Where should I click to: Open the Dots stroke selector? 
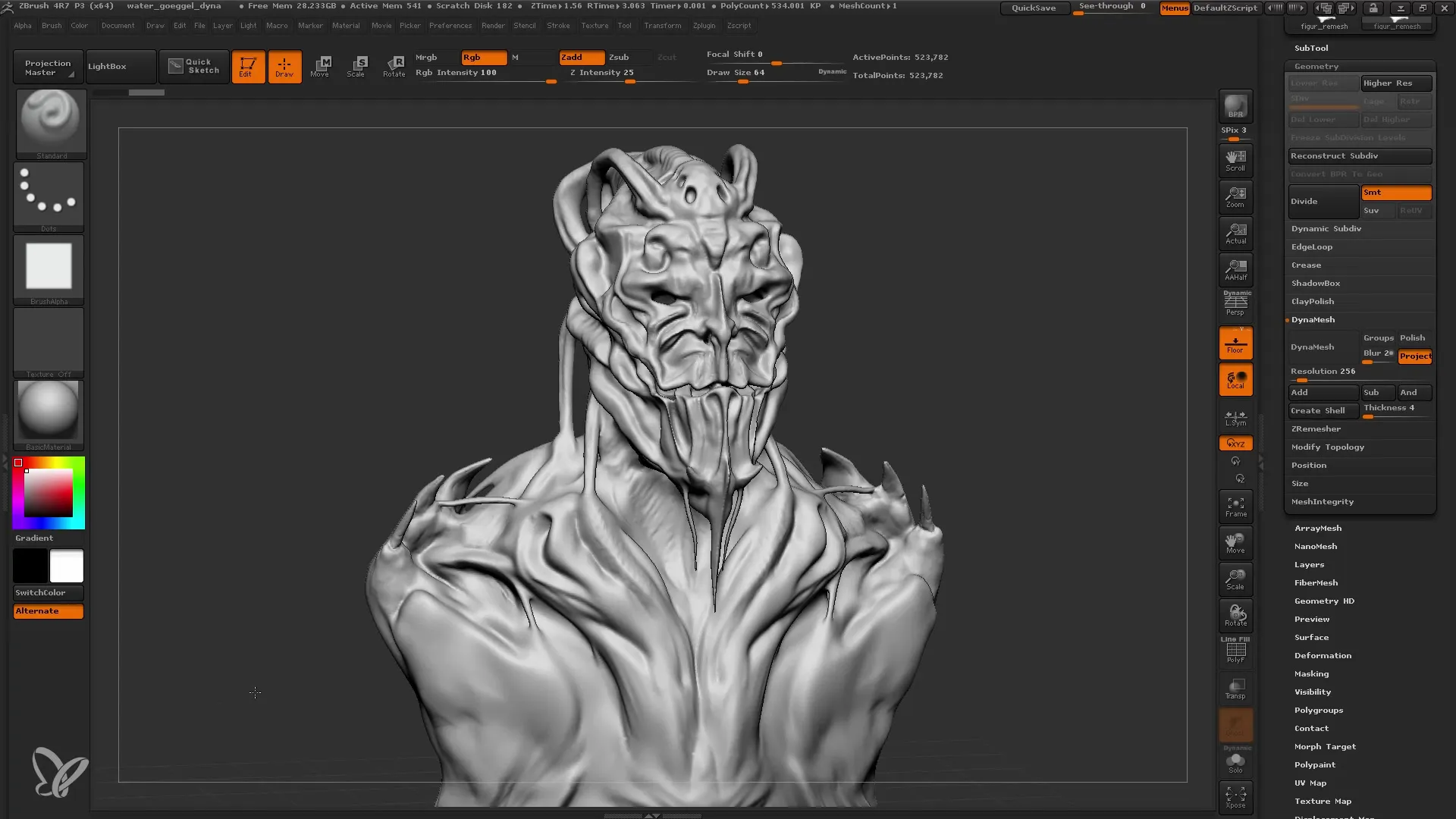(49, 196)
